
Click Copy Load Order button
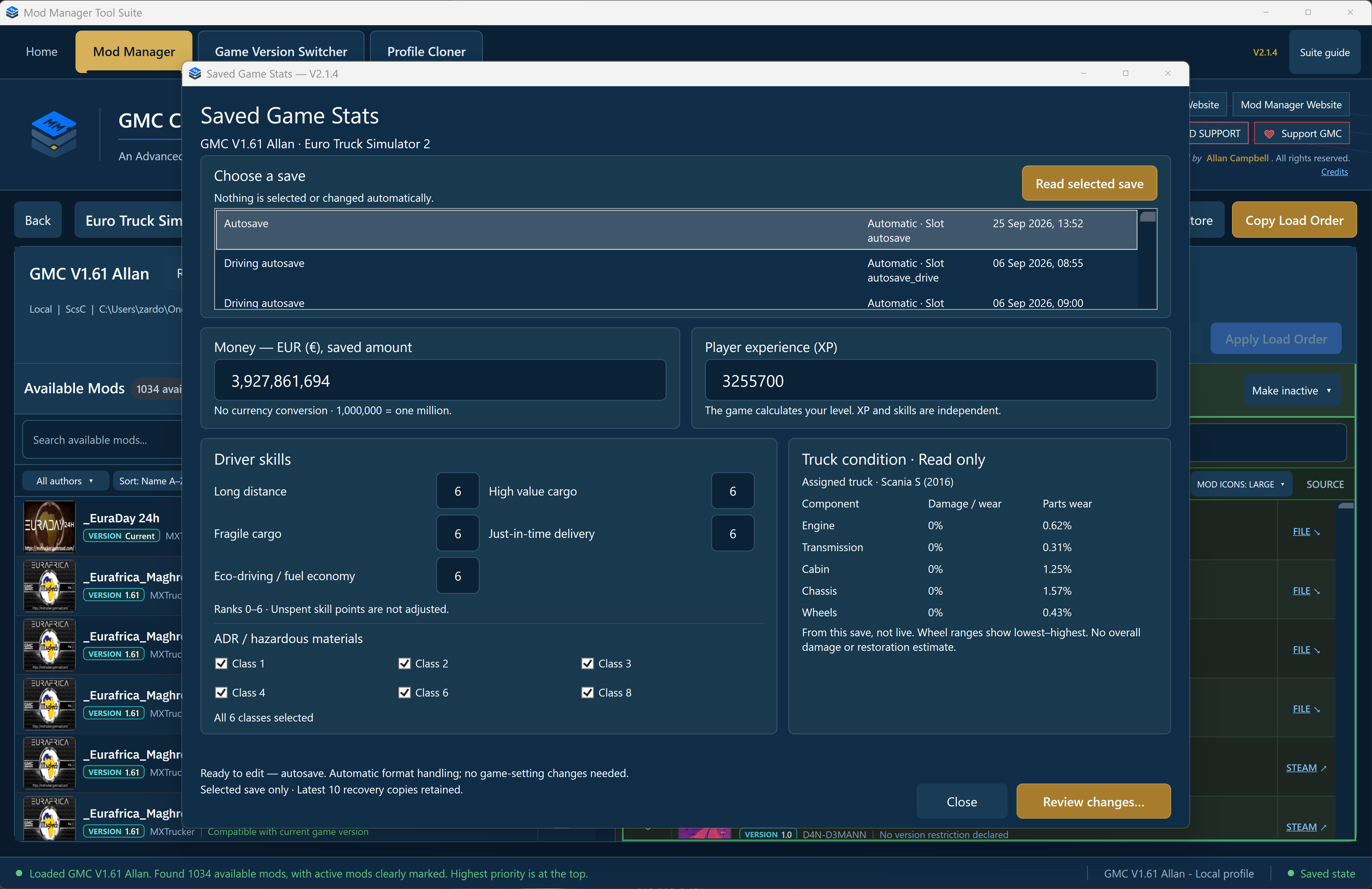tap(1294, 220)
